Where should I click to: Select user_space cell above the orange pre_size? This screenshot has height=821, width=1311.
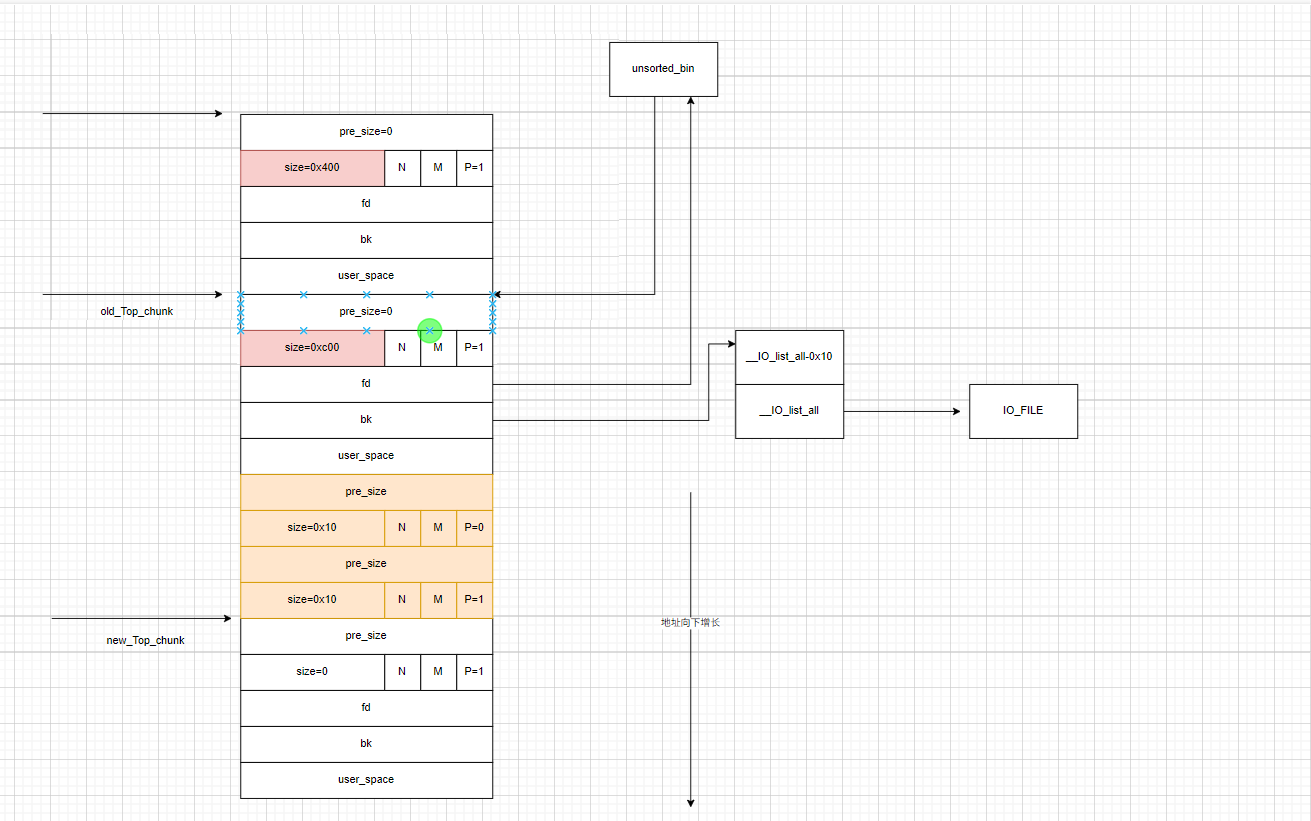point(366,456)
